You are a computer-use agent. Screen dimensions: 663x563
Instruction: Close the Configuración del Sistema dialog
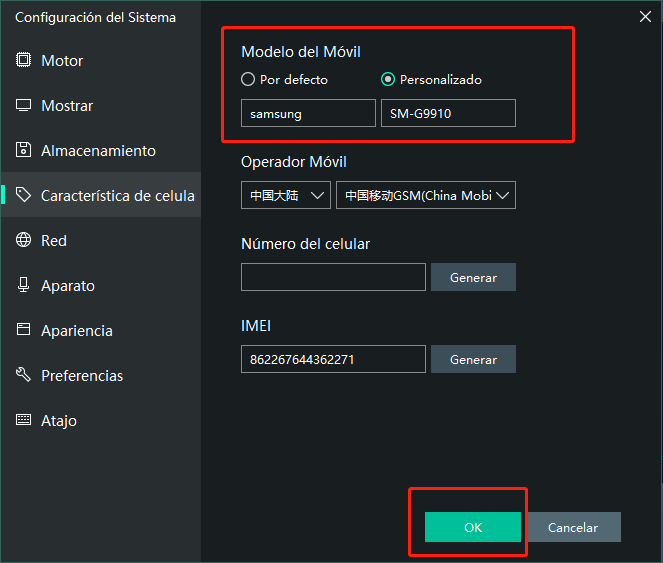pyautogui.click(x=645, y=17)
